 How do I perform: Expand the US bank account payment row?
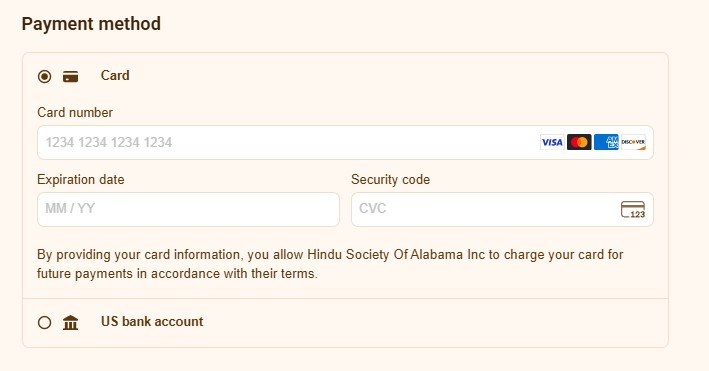coord(345,323)
